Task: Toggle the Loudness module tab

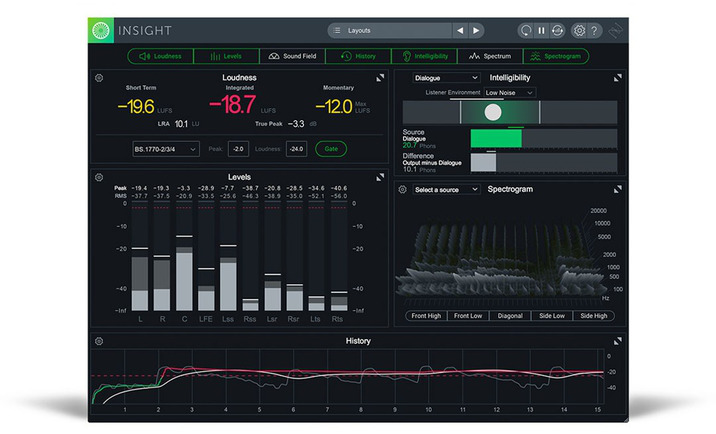Action: (160, 56)
